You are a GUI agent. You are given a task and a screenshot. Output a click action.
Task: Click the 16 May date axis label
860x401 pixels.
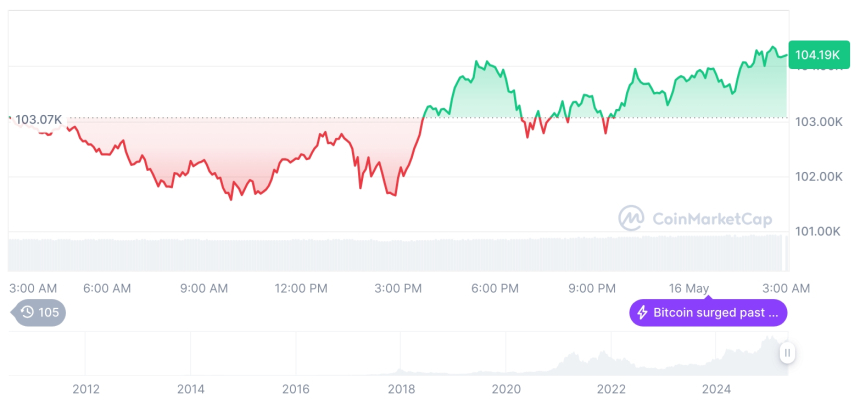coord(689,288)
